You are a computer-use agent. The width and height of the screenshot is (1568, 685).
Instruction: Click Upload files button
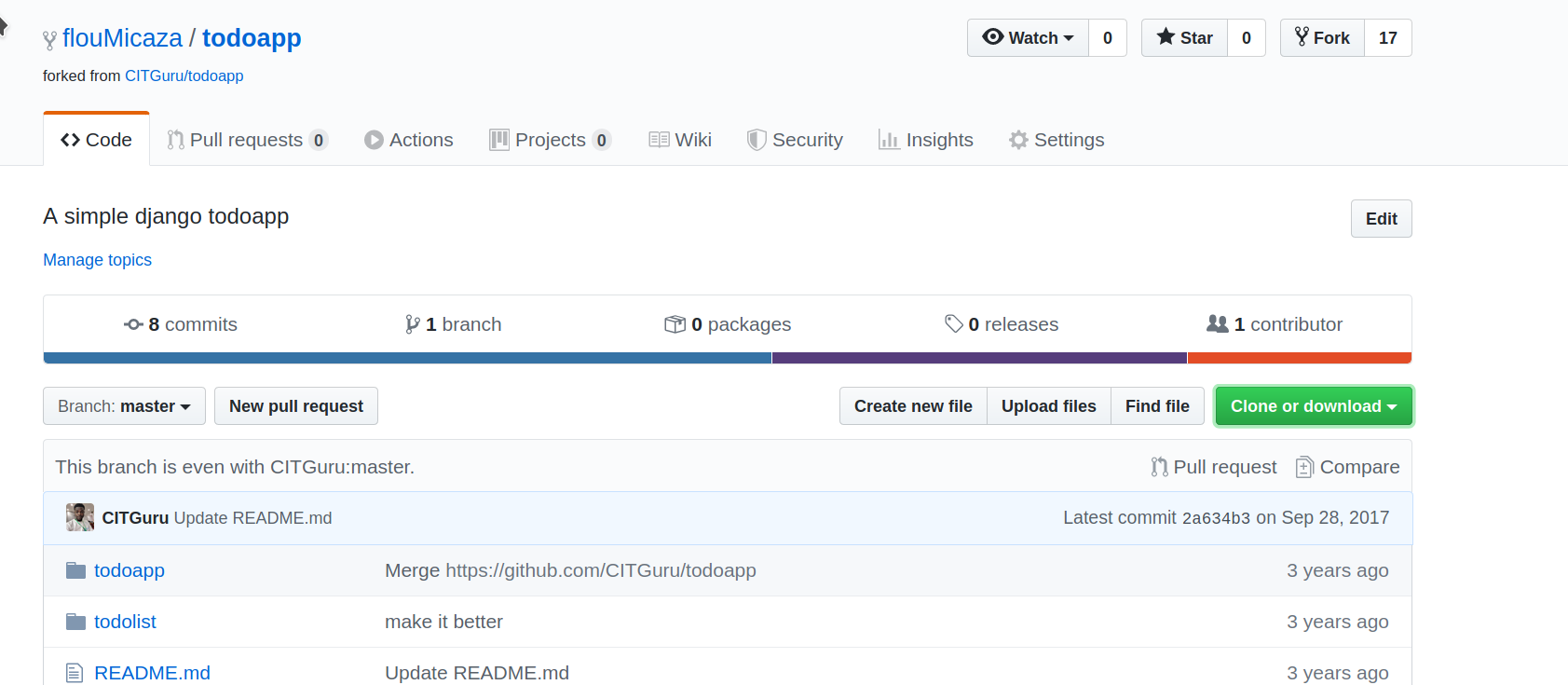click(1049, 406)
